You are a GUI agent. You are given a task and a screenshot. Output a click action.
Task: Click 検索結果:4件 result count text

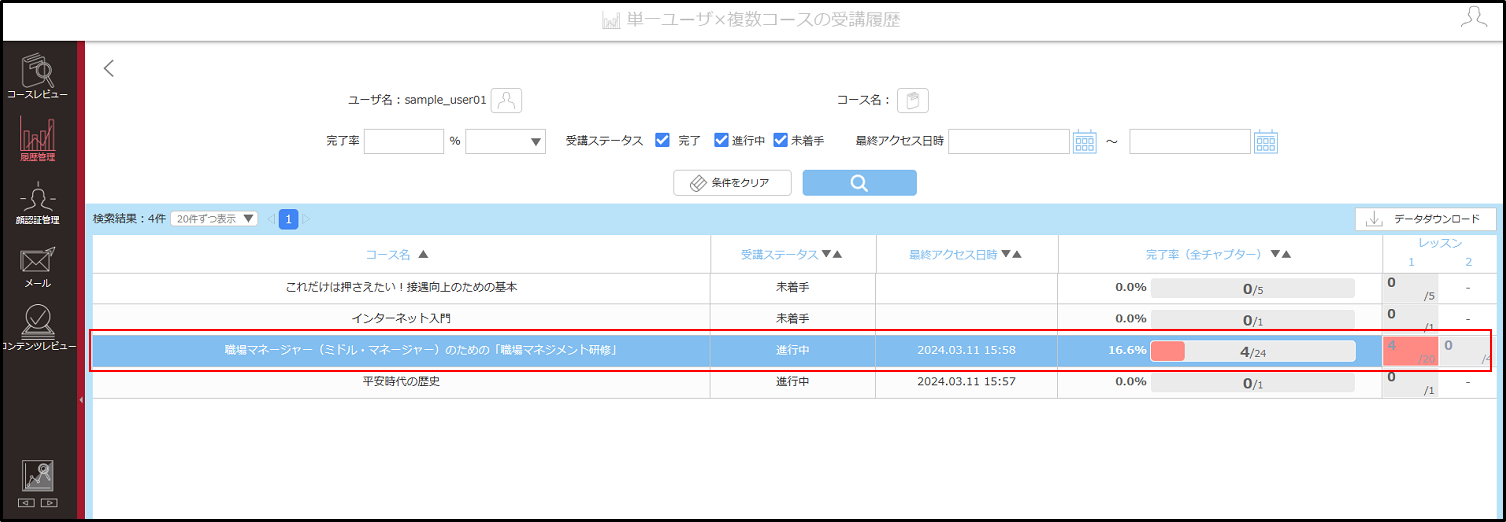click(129, 218)
